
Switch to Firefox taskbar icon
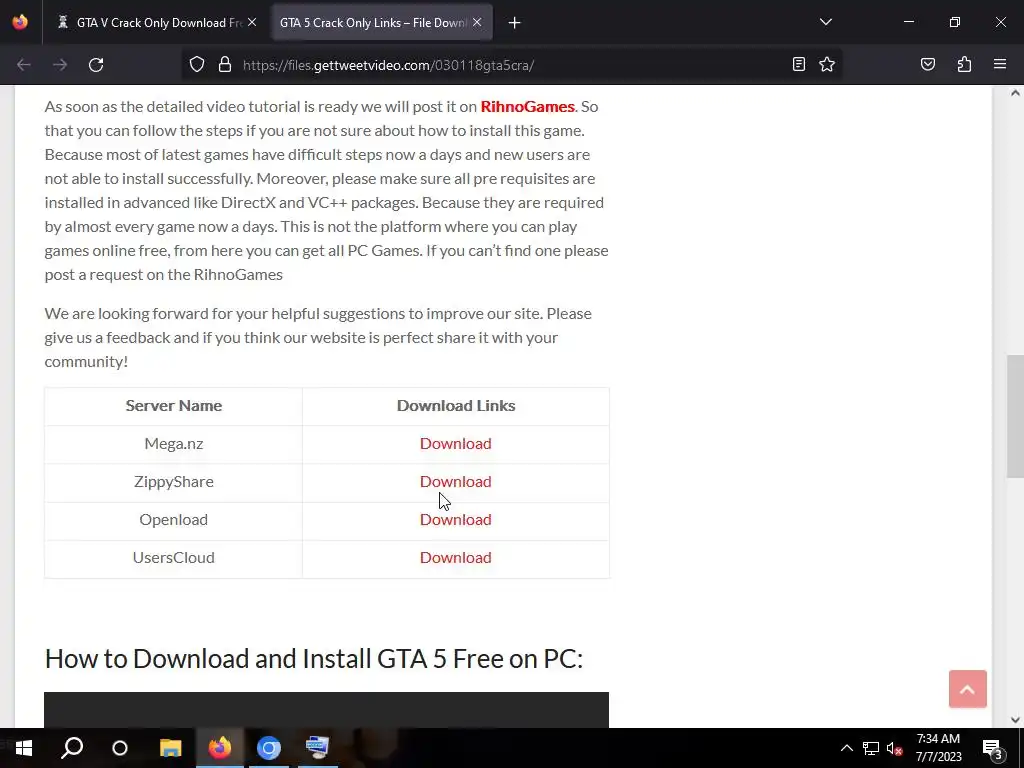pyautogui.click(x=219, y=748)
